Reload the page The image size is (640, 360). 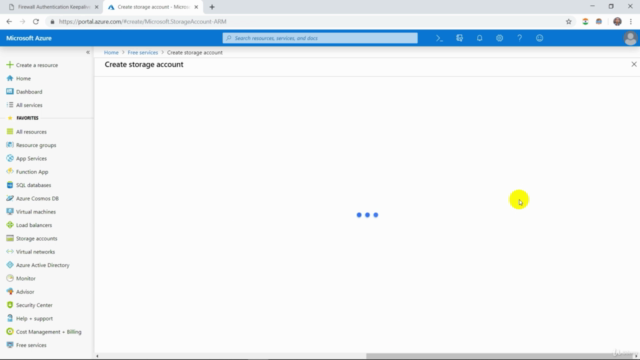(x=36, y=22)
